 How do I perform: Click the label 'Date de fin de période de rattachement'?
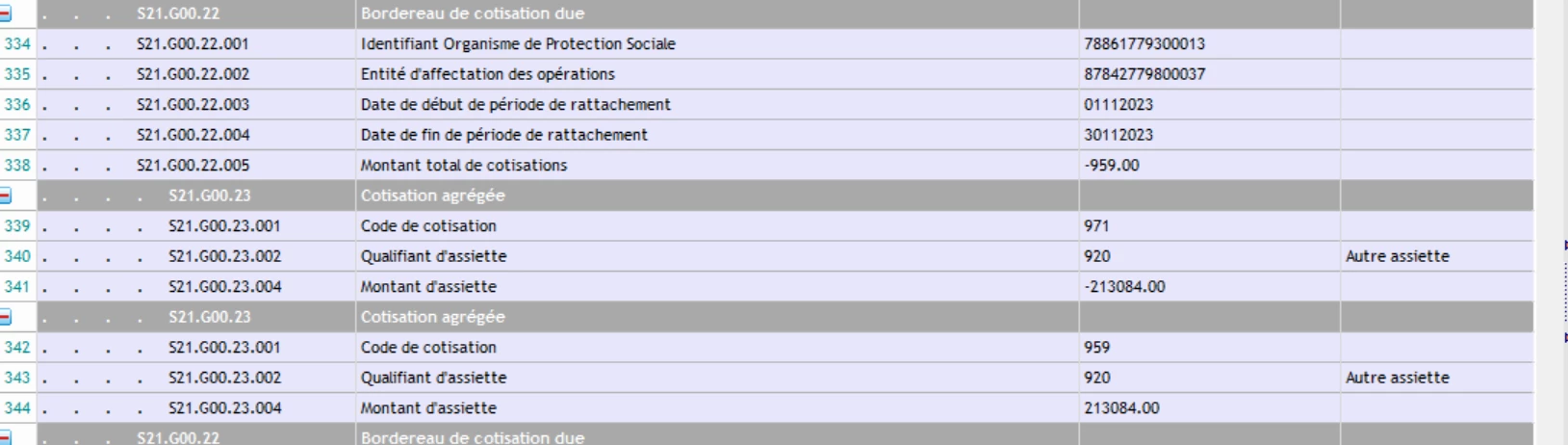(x=503, y=135)
